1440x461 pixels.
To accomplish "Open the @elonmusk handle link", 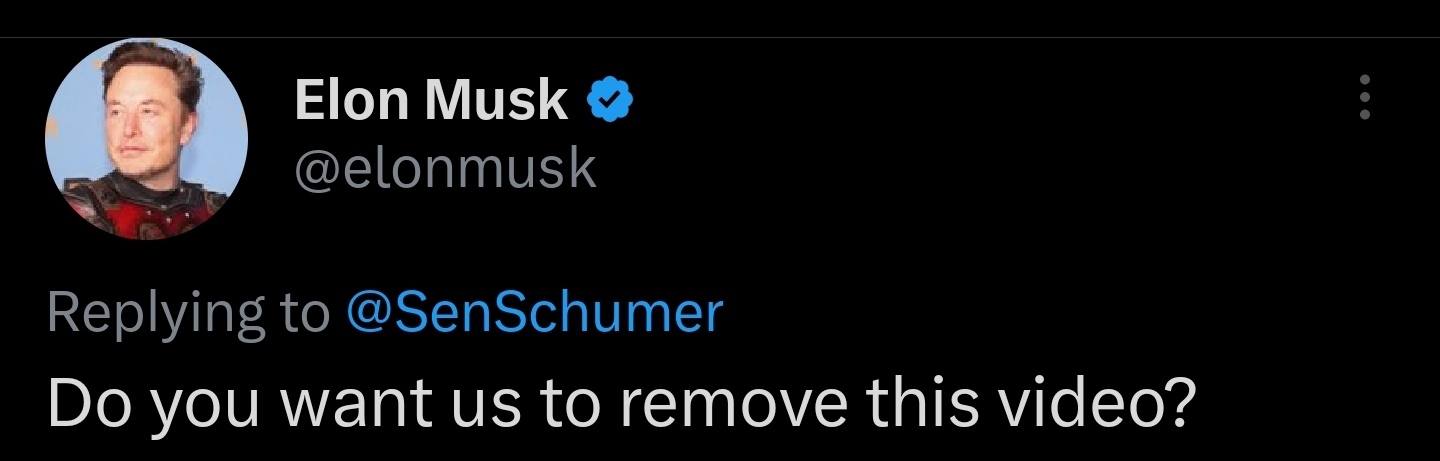I will pyautogui.click(x=445, y=168).
